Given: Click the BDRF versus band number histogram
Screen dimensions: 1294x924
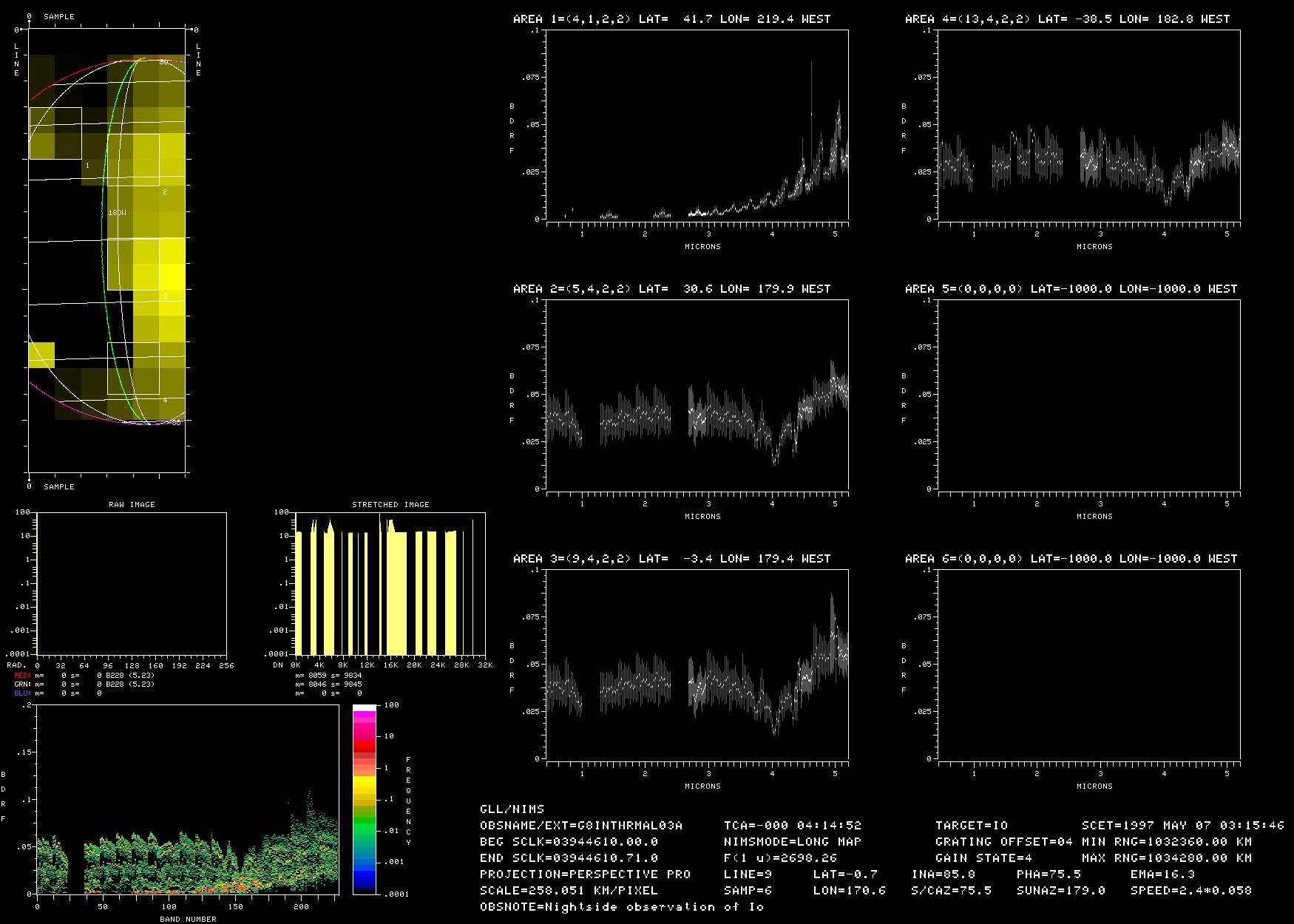Looking at the screenshot, I should click(188, 800).
